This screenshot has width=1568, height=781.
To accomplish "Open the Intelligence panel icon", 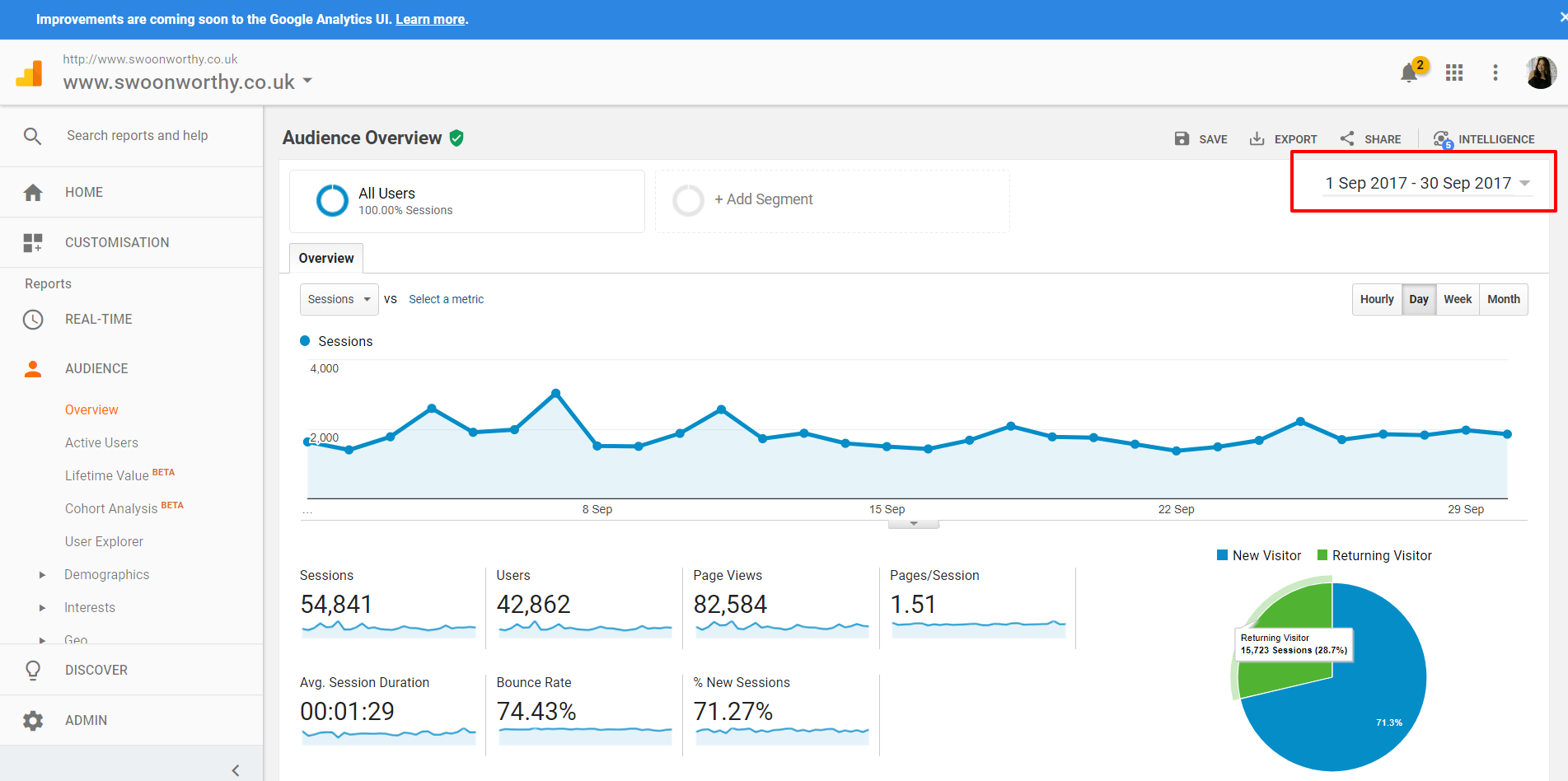I will (1442, 139).
